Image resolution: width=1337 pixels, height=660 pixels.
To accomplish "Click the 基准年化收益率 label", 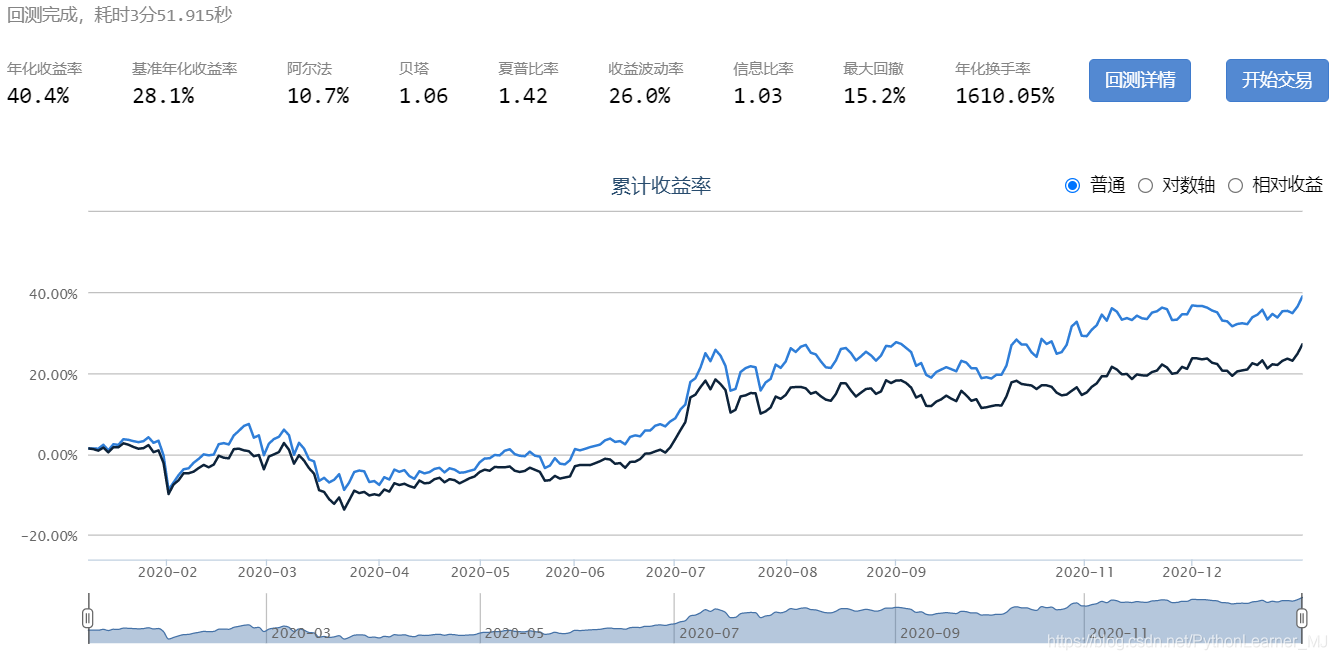I will click(x=185, y=69).
